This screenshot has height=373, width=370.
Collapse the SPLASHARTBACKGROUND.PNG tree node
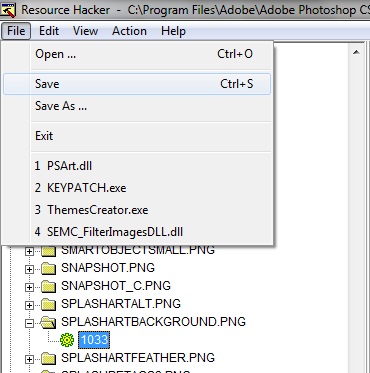coord(30,323)
